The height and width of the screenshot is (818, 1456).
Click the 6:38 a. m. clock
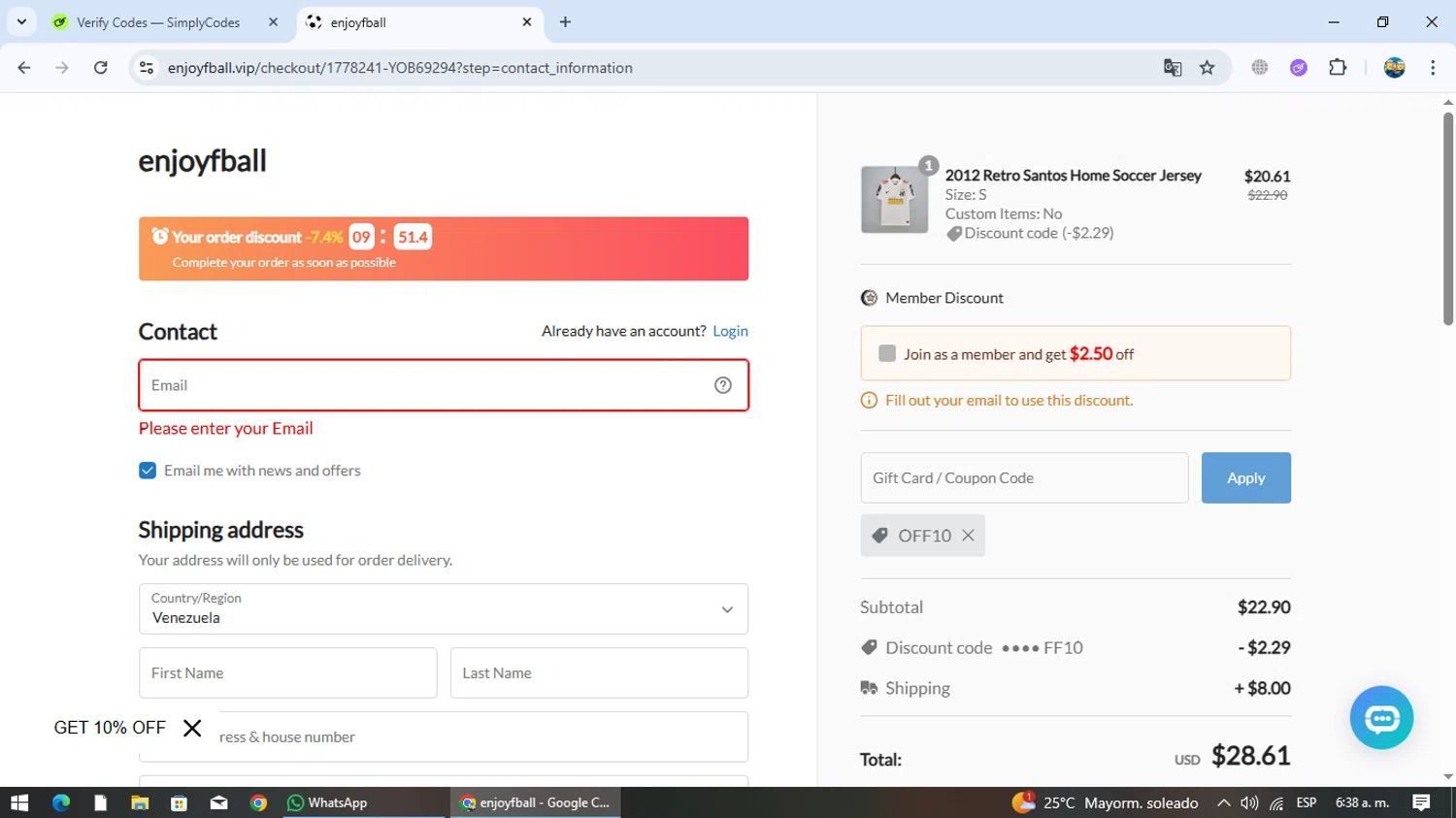click(x=1363, y=803)
